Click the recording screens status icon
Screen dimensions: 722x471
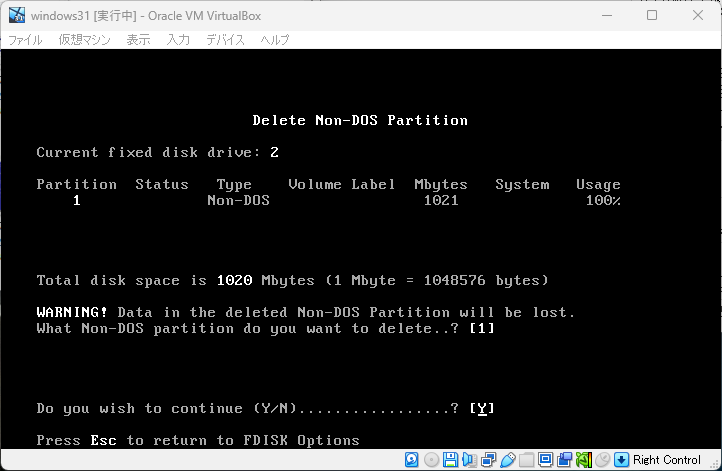pos(565,459)
